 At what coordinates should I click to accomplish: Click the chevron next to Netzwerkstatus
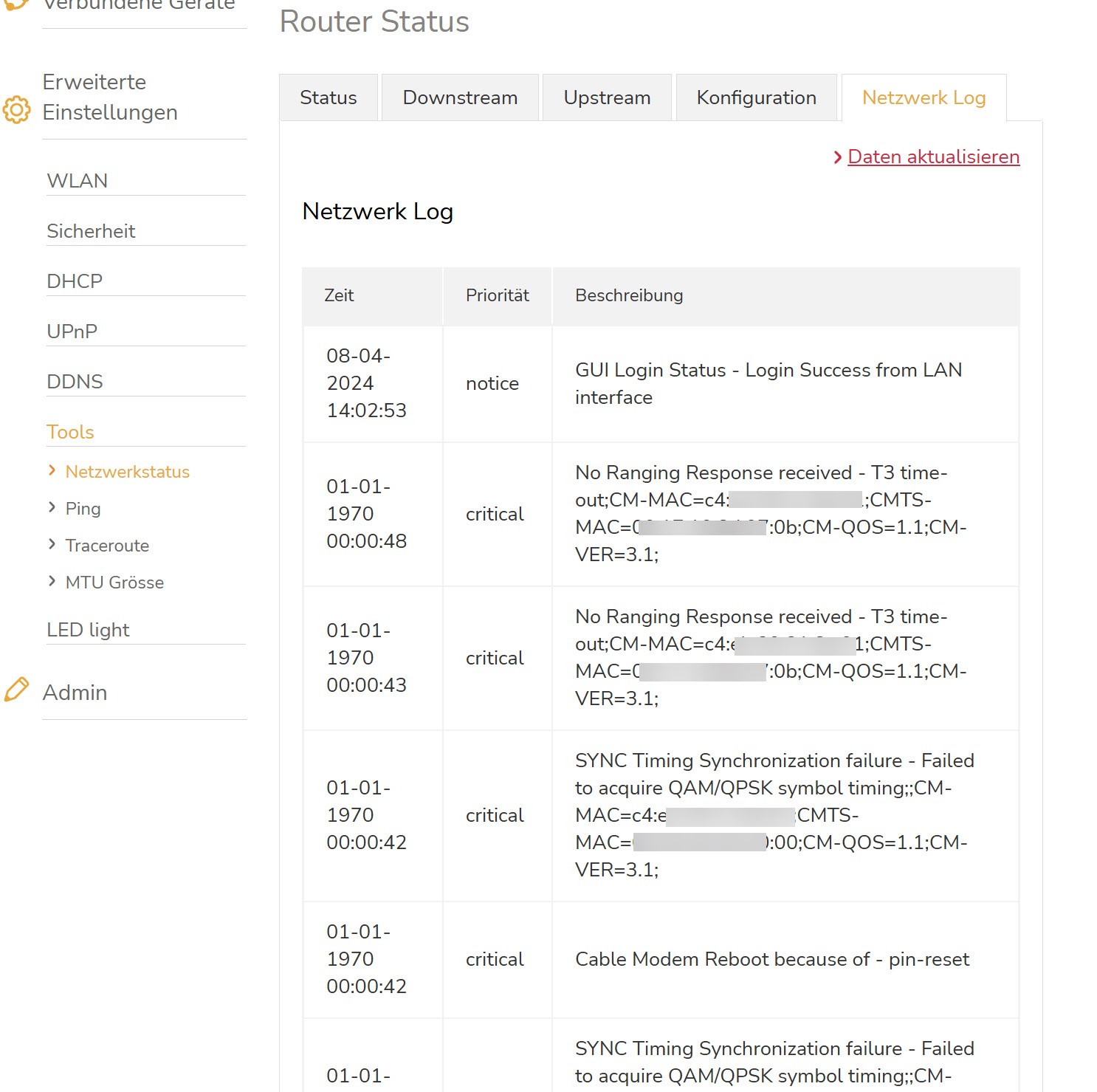tap(52, 470)
